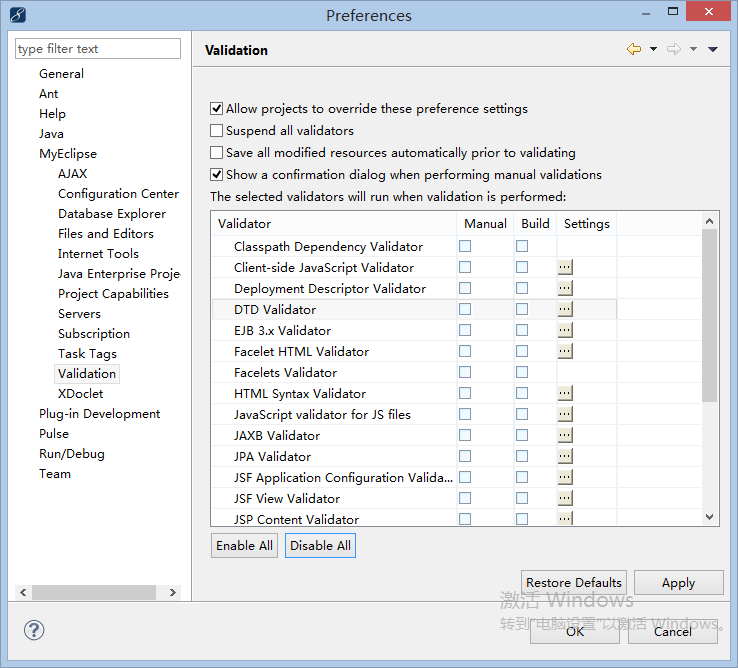Check Build for Classpath Dependency Validator
738x668 pixels.
click(522, 246)
